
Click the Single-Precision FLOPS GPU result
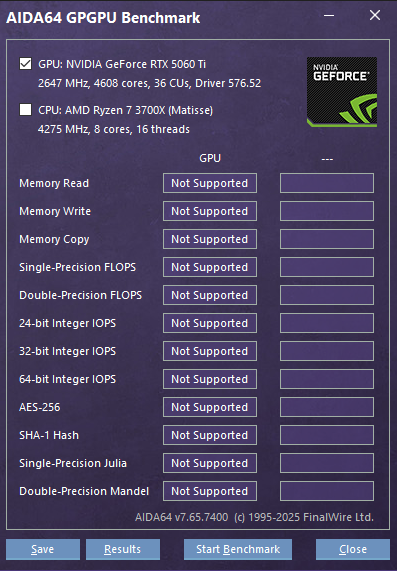[x=210, y=267]
